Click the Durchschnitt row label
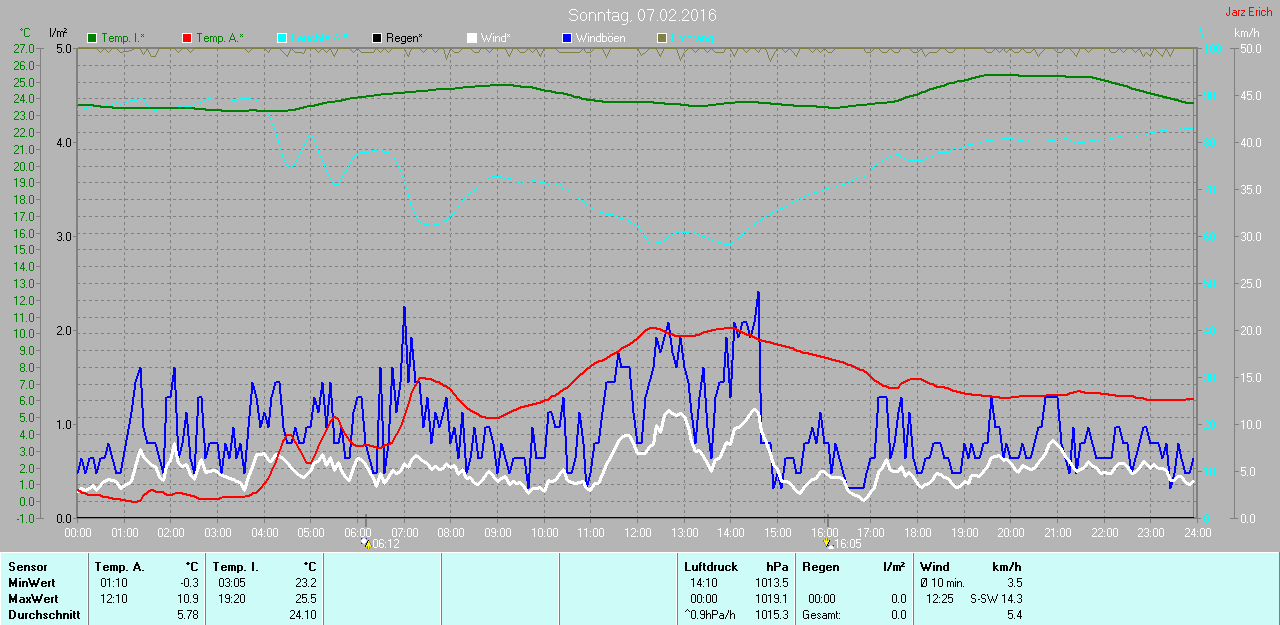The width and height of the screenshot is (1280, 625). pos(42,615)
